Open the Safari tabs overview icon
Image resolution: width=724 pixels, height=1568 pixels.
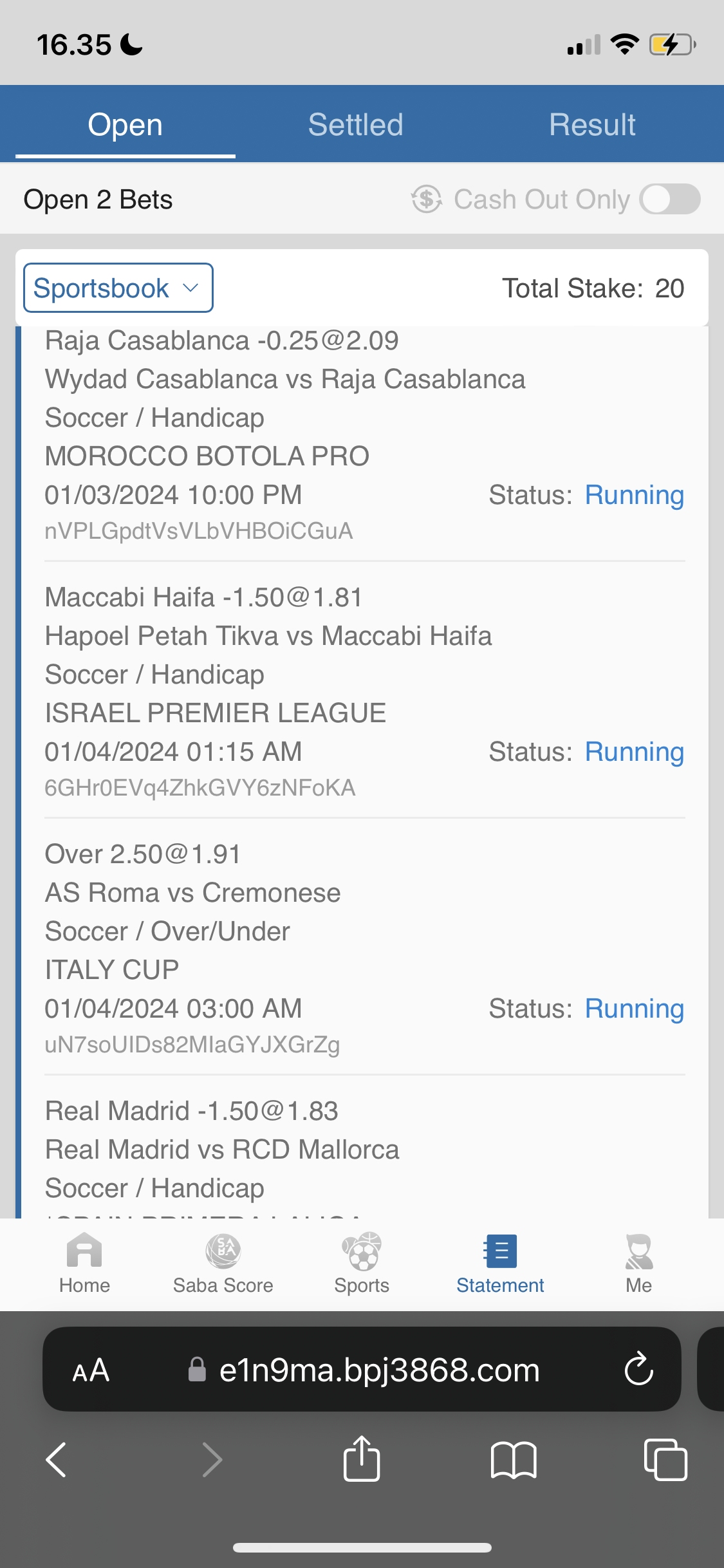pyautogui.click(x=665, y=1459)
